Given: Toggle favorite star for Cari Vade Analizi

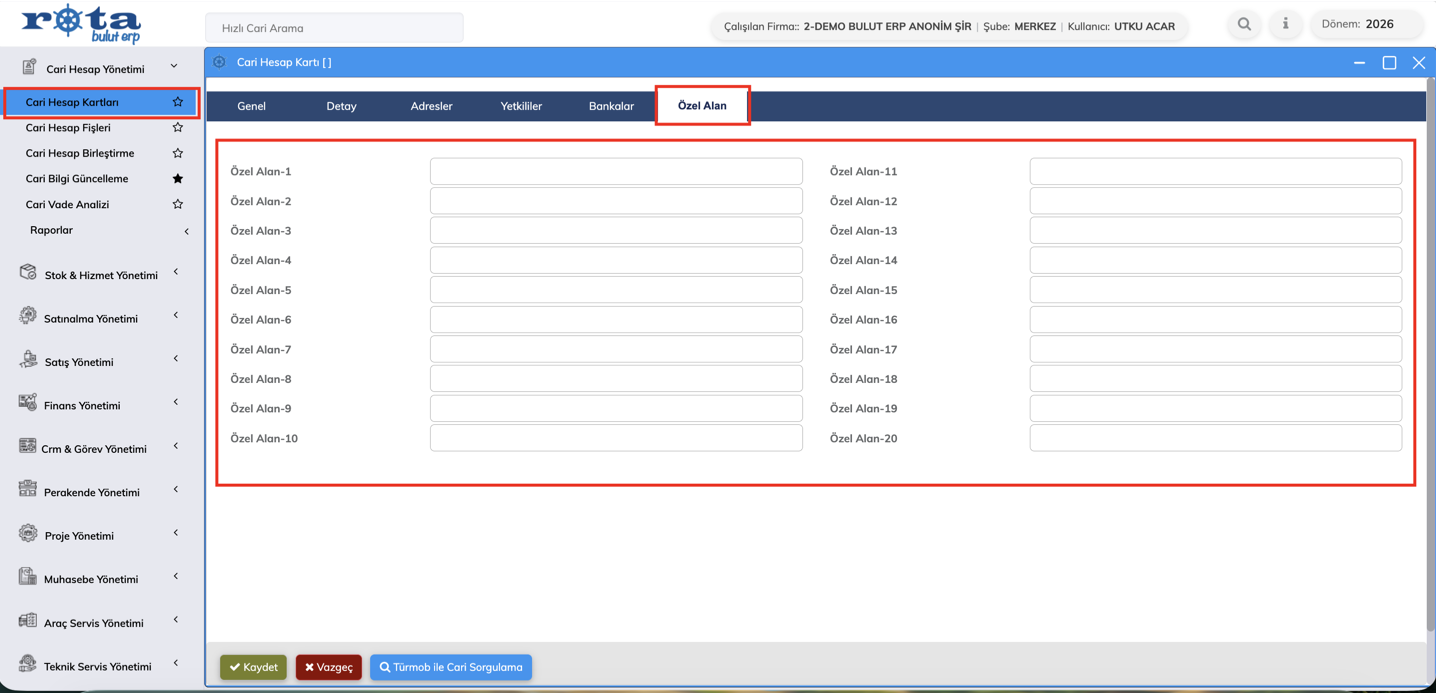Looking at the screenshot, I should (178, 205).
